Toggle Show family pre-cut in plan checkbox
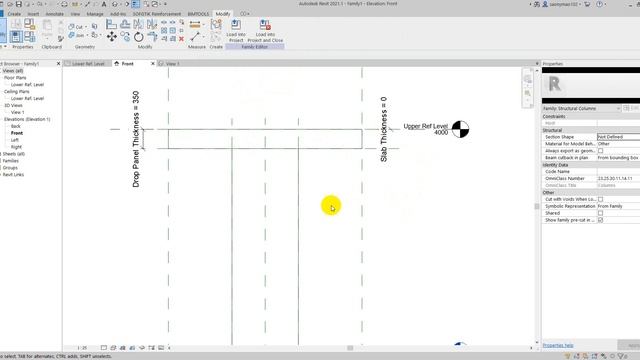The width and height of the screenshot is (640, 360). coord(600,220)
